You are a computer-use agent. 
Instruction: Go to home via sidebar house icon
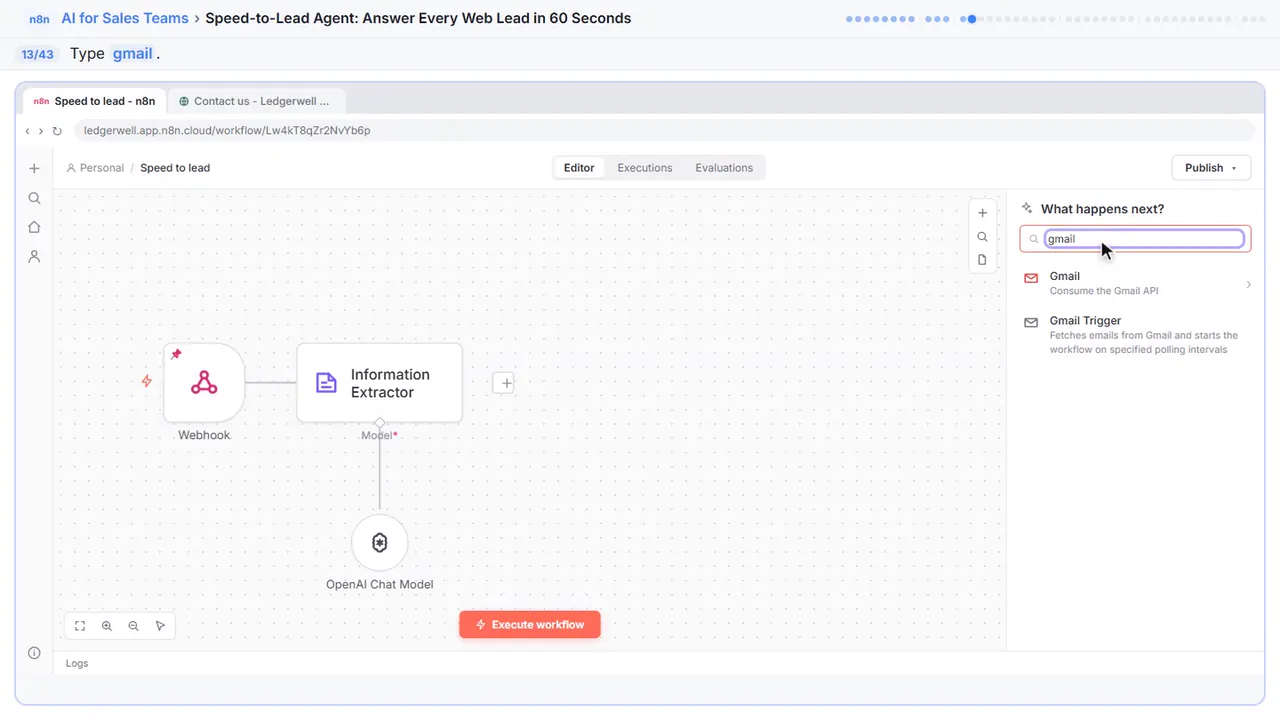pos(34,227)
